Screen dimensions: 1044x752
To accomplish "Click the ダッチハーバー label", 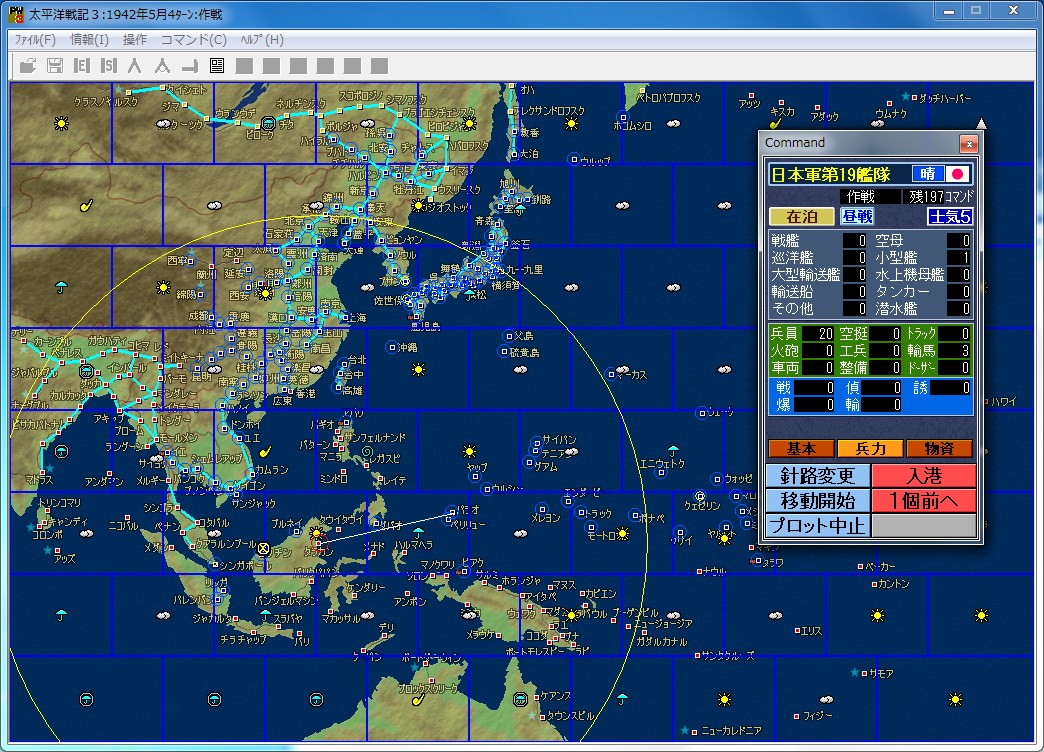I will pyautogui.click(x=945, y=99).
